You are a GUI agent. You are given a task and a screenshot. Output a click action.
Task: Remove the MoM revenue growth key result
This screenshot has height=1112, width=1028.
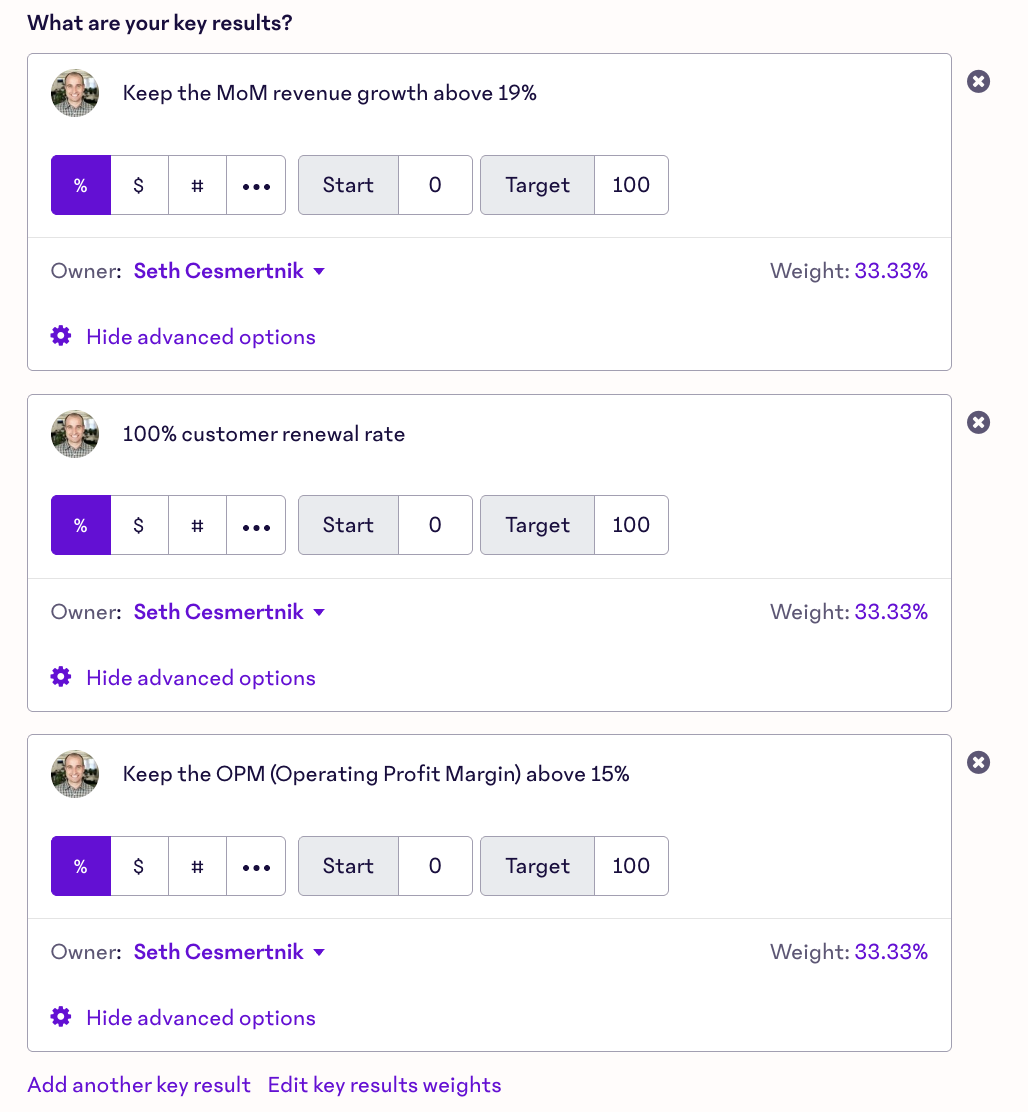pyautogui.click(x=978, y=82)
